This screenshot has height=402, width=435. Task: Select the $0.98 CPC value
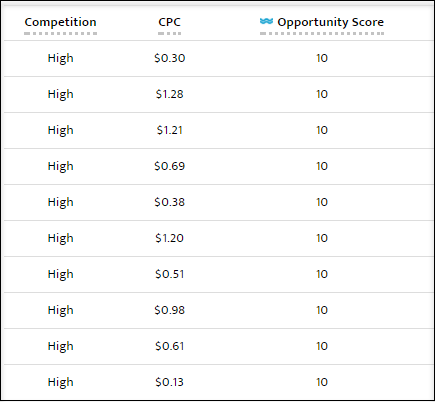coord(169,310)
